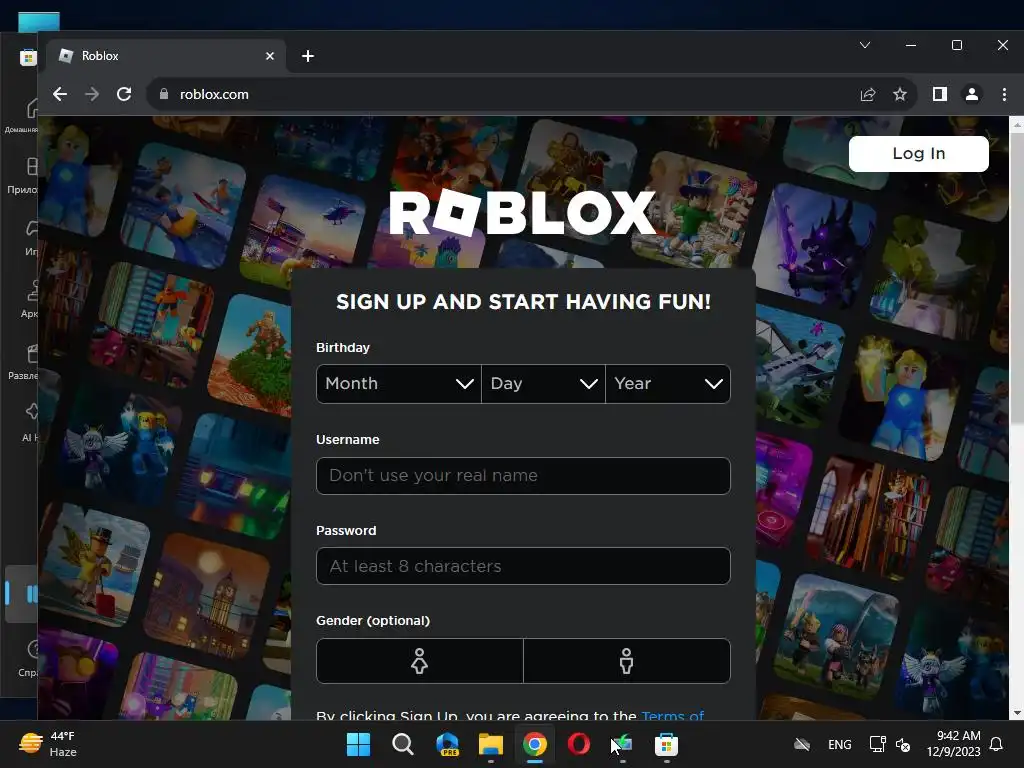The image size is (1024, 768).
Task: Switch ENG input language
Action: [x=839, y=744]
